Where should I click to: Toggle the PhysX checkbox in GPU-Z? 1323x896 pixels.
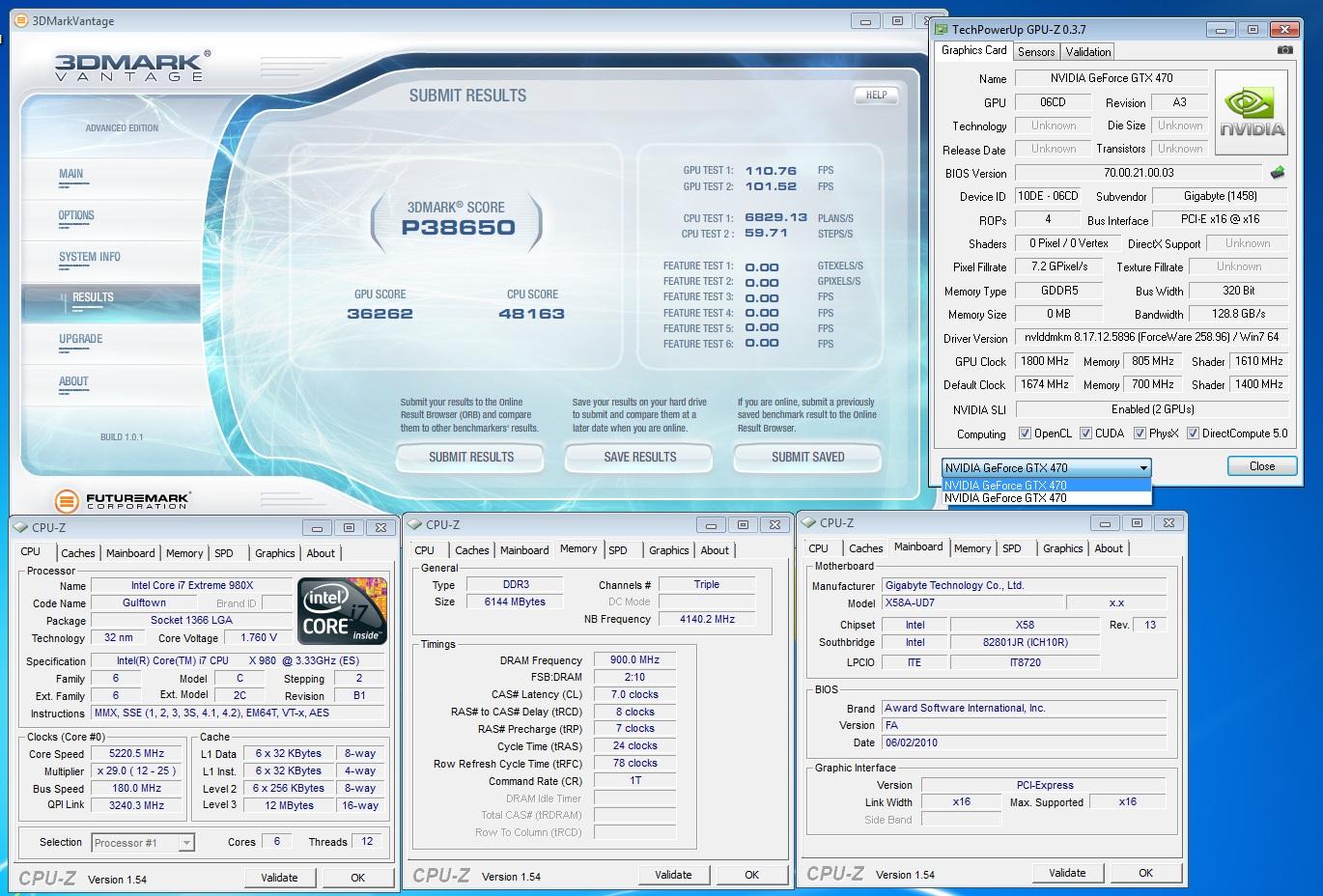1140,434
